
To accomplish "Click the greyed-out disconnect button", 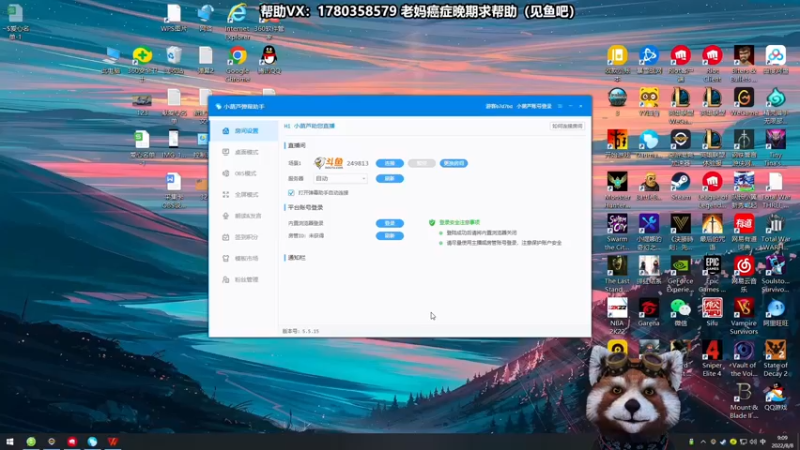I will [421, 163].
